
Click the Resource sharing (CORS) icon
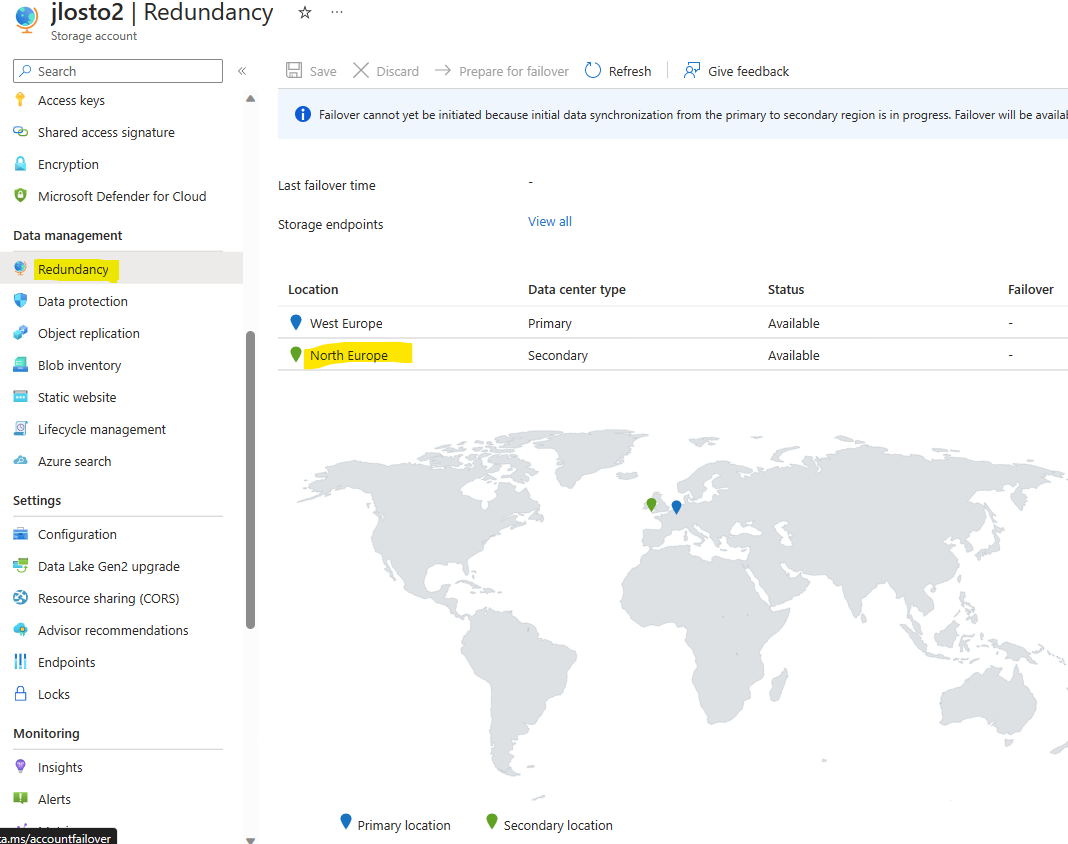[20, 597]
